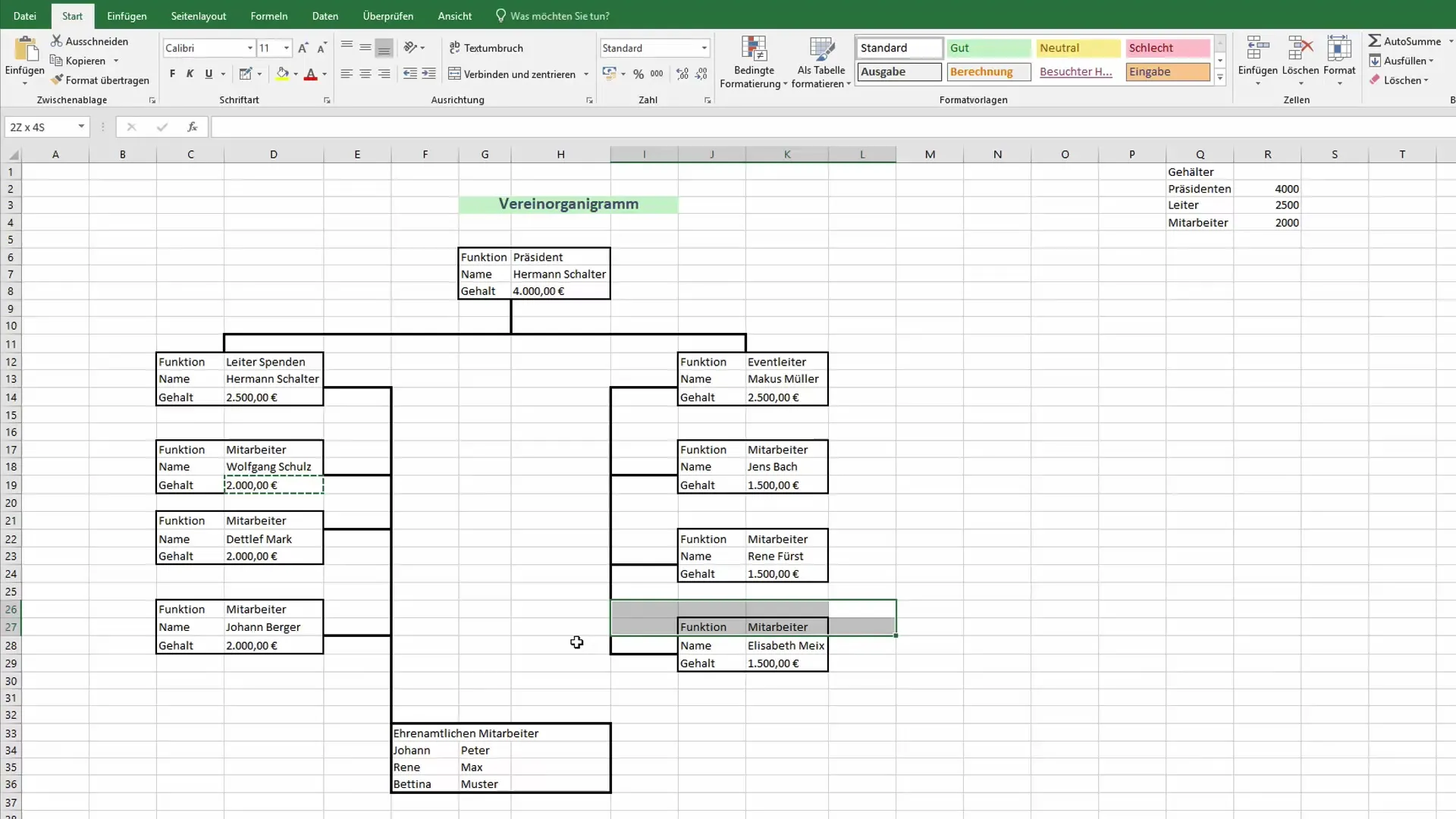The image size is (1456, 819).
Task: Switch to Seitenlayout tab
Action: (199, 16)
